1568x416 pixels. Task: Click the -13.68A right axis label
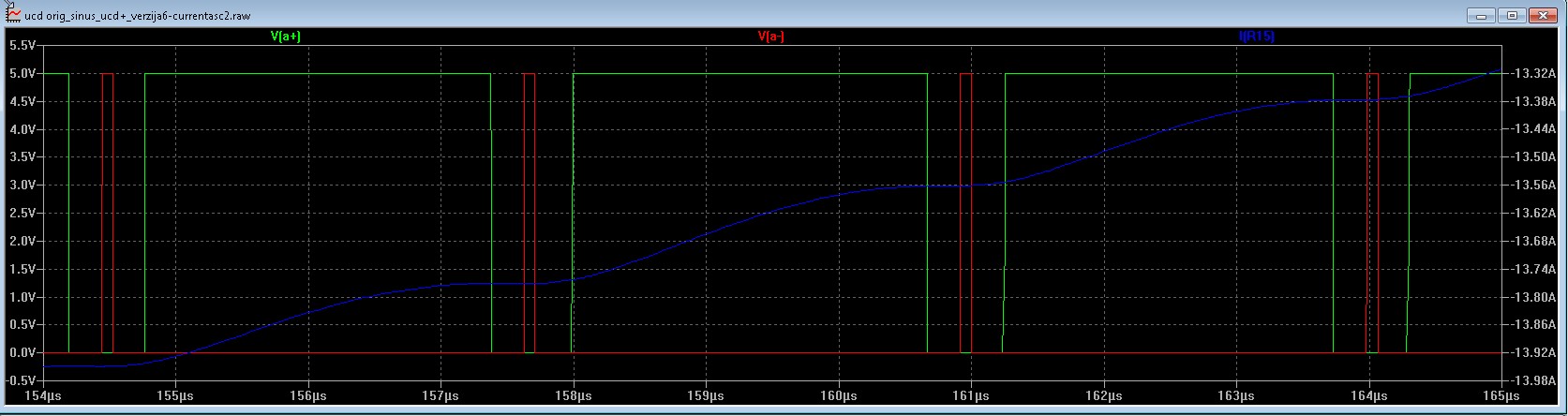pyautogui.click(x=1531, y=241)
